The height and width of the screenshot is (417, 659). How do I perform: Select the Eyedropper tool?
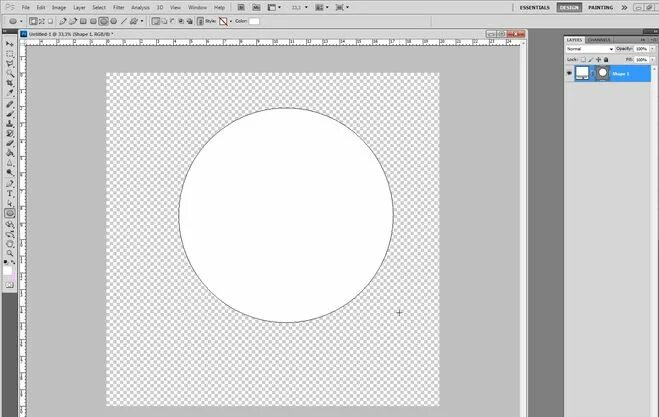pos(9,92)
